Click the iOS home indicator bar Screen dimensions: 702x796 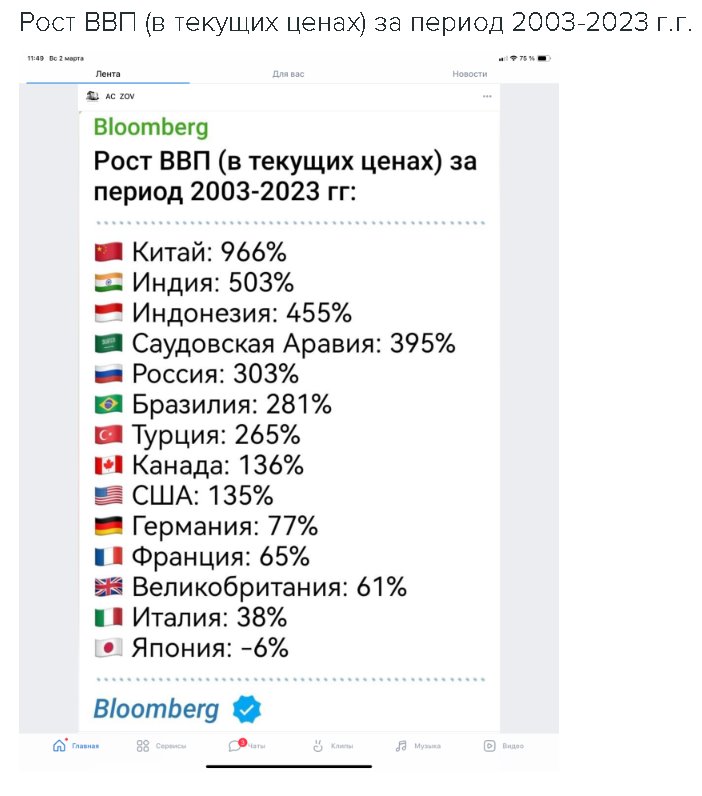[289, 767]
